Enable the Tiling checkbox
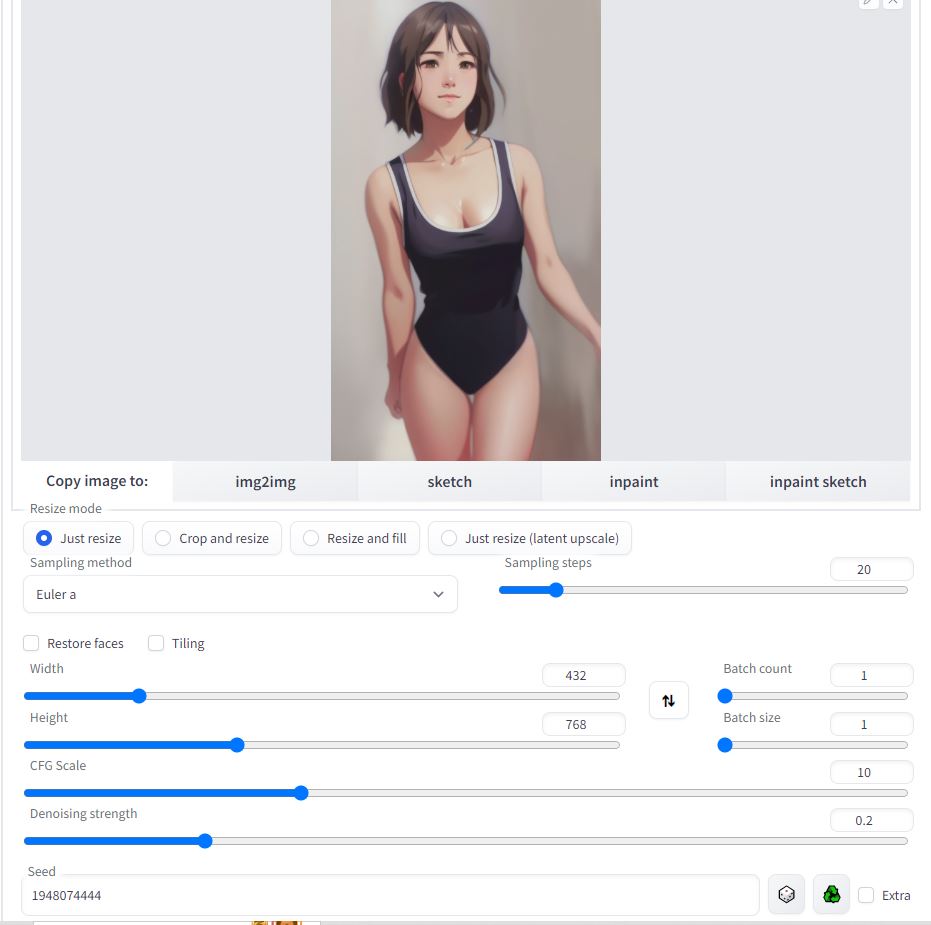The image size is (931, 925). pos(156,643)
